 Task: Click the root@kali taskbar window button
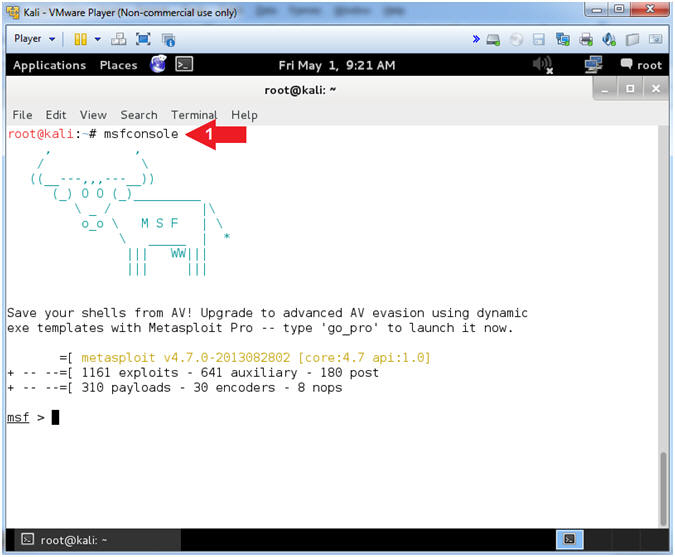[x=98, y=540]
